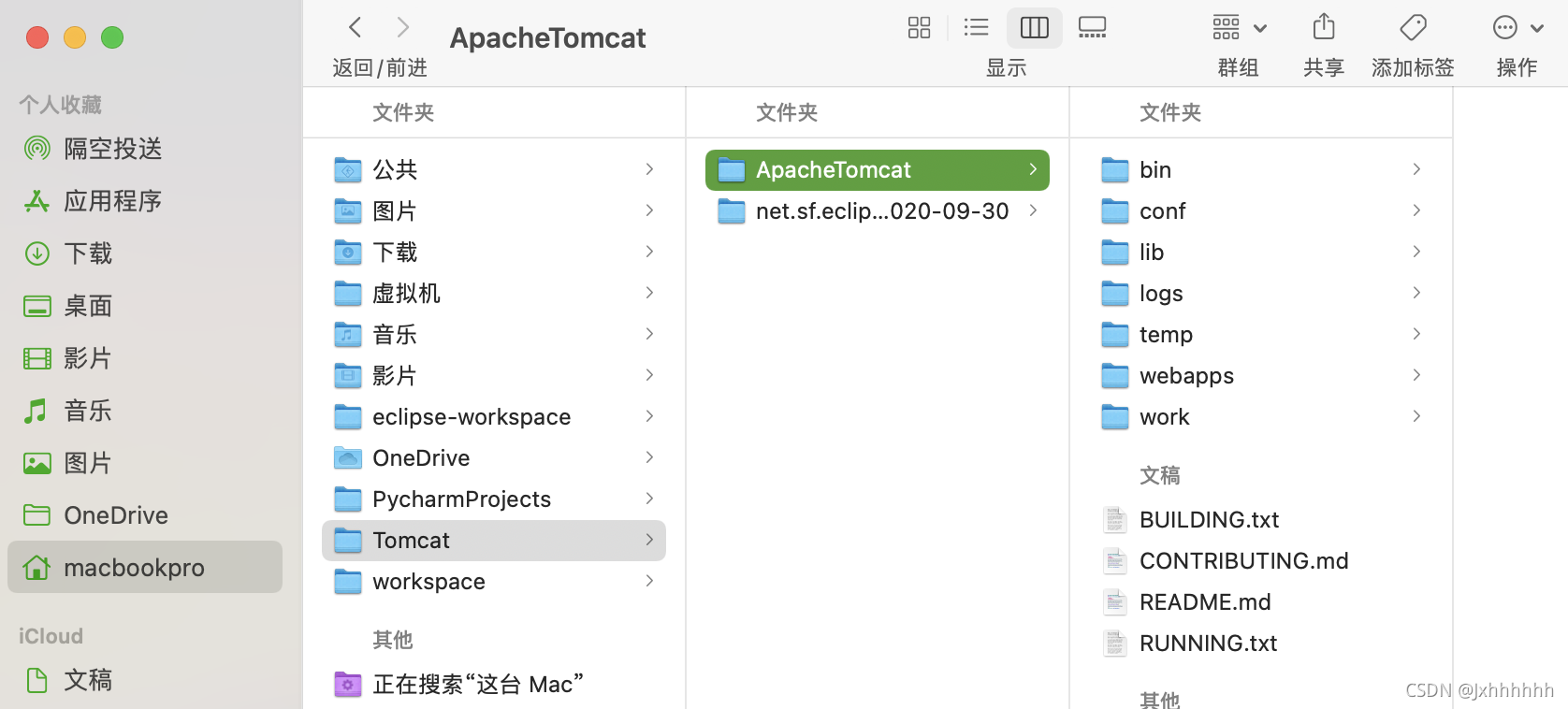The height and width of the screenshot is (709, 1568).
Task: Expand the conf folder chevron
Action: click(x=1416, y=210)
